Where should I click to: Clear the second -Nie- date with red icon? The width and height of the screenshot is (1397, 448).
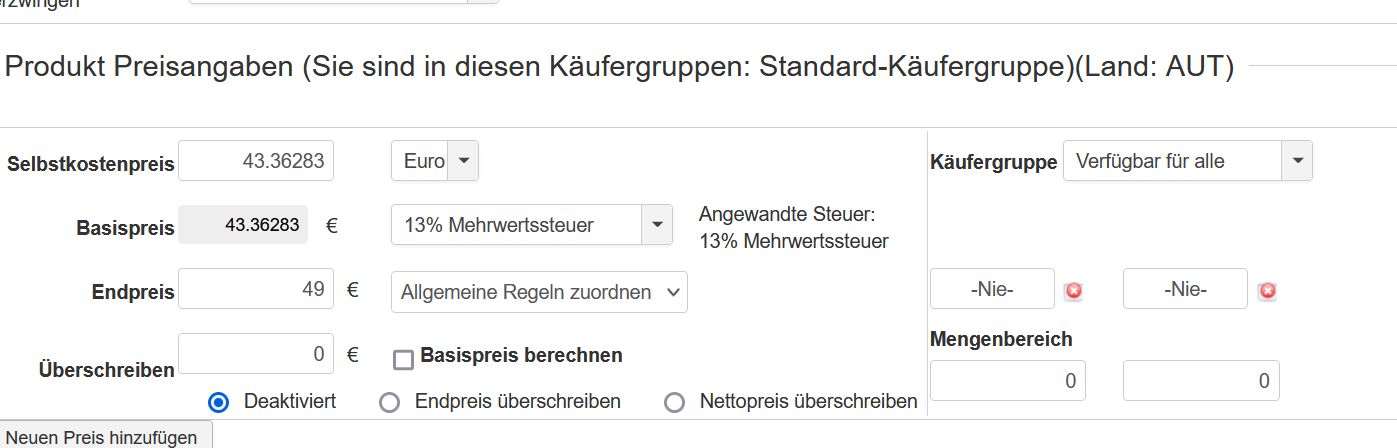[1267, 291]
